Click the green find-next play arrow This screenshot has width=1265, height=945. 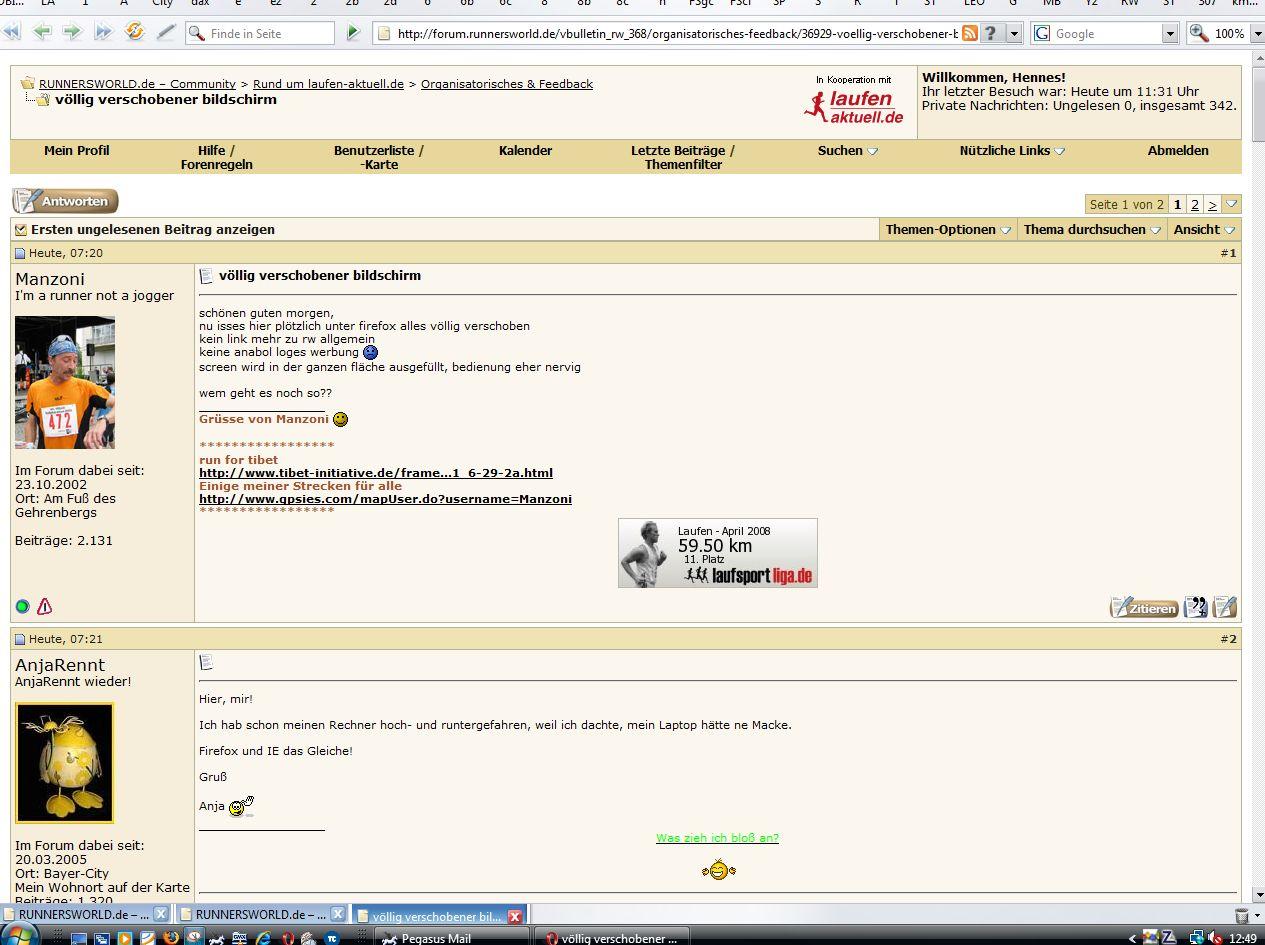[352, 33]
